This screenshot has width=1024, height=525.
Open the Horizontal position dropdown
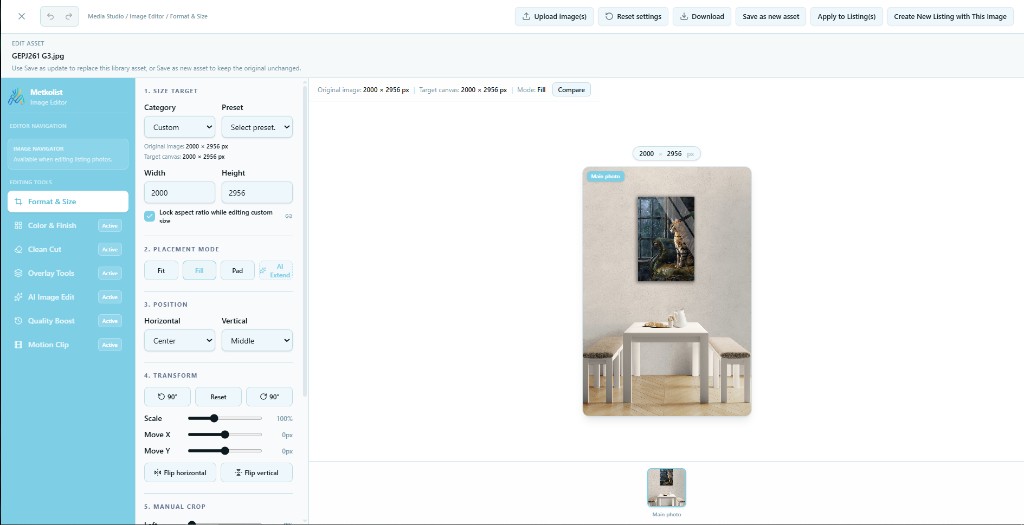click(180, 341)
